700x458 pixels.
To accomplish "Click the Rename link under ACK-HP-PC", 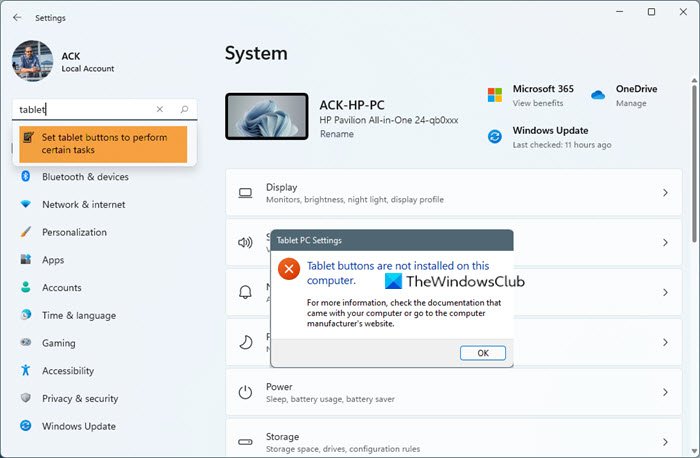I will click(337, 134).
